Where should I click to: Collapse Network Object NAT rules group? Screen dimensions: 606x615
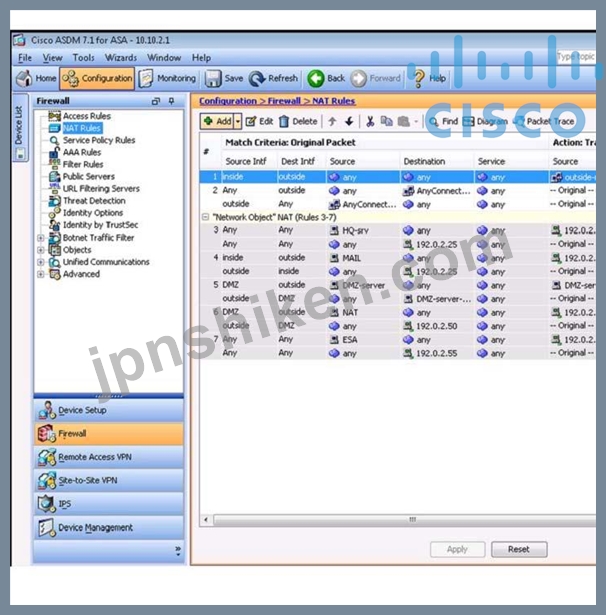click(x=205, y=217)
